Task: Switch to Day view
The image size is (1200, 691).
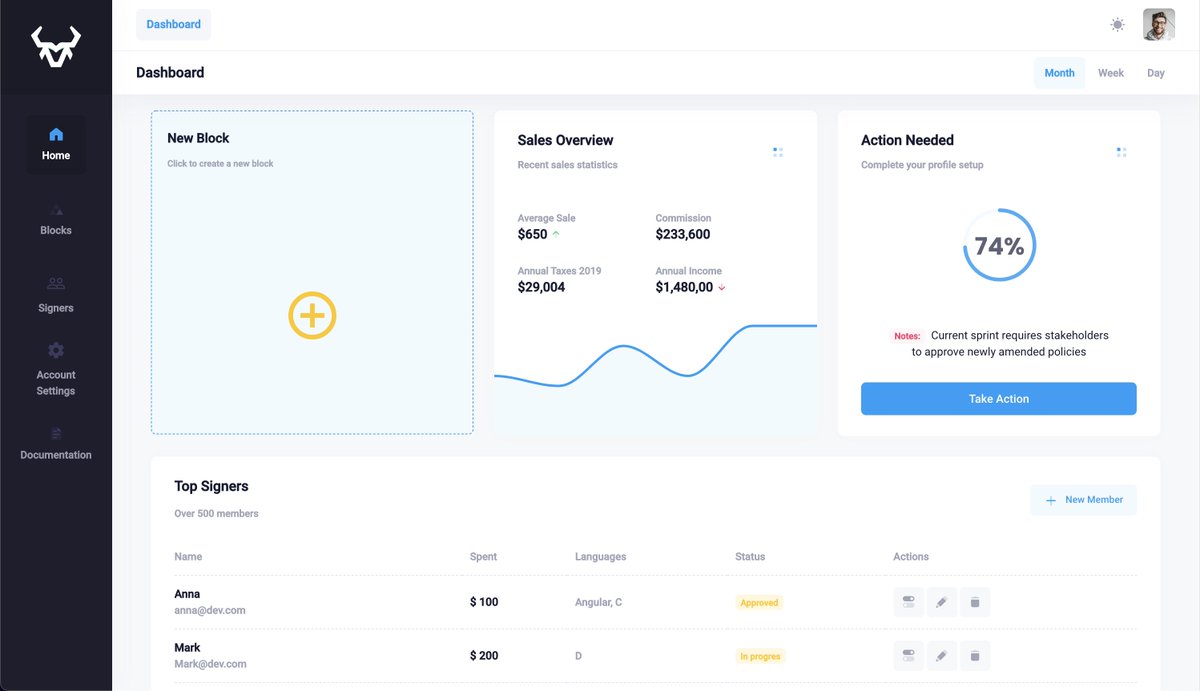Action: [x=1156, y=73]
